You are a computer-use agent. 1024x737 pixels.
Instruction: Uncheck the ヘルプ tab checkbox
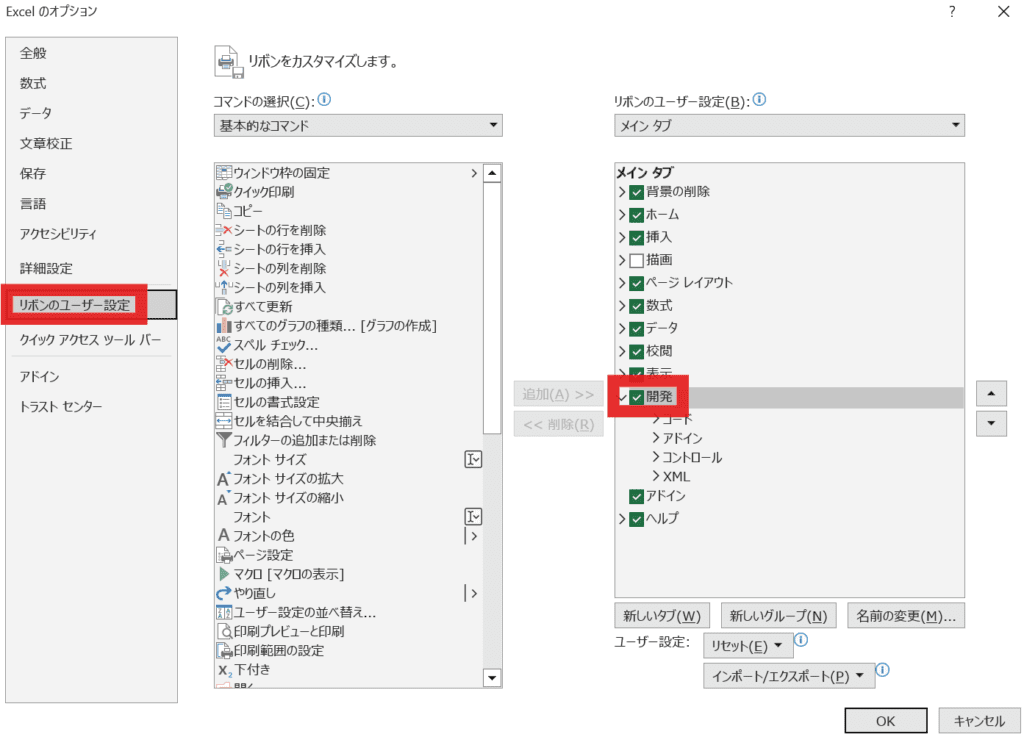click(637, 519)
